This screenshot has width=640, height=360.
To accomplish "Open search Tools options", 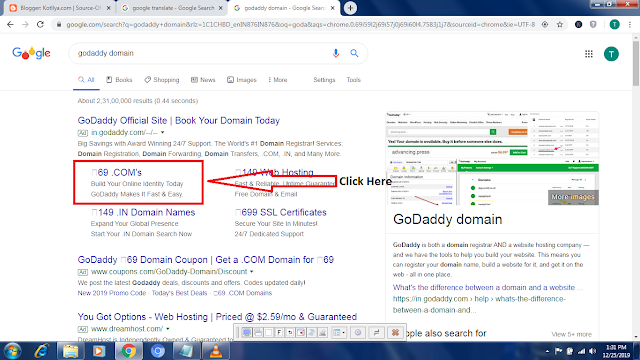I will click(353, 80).
